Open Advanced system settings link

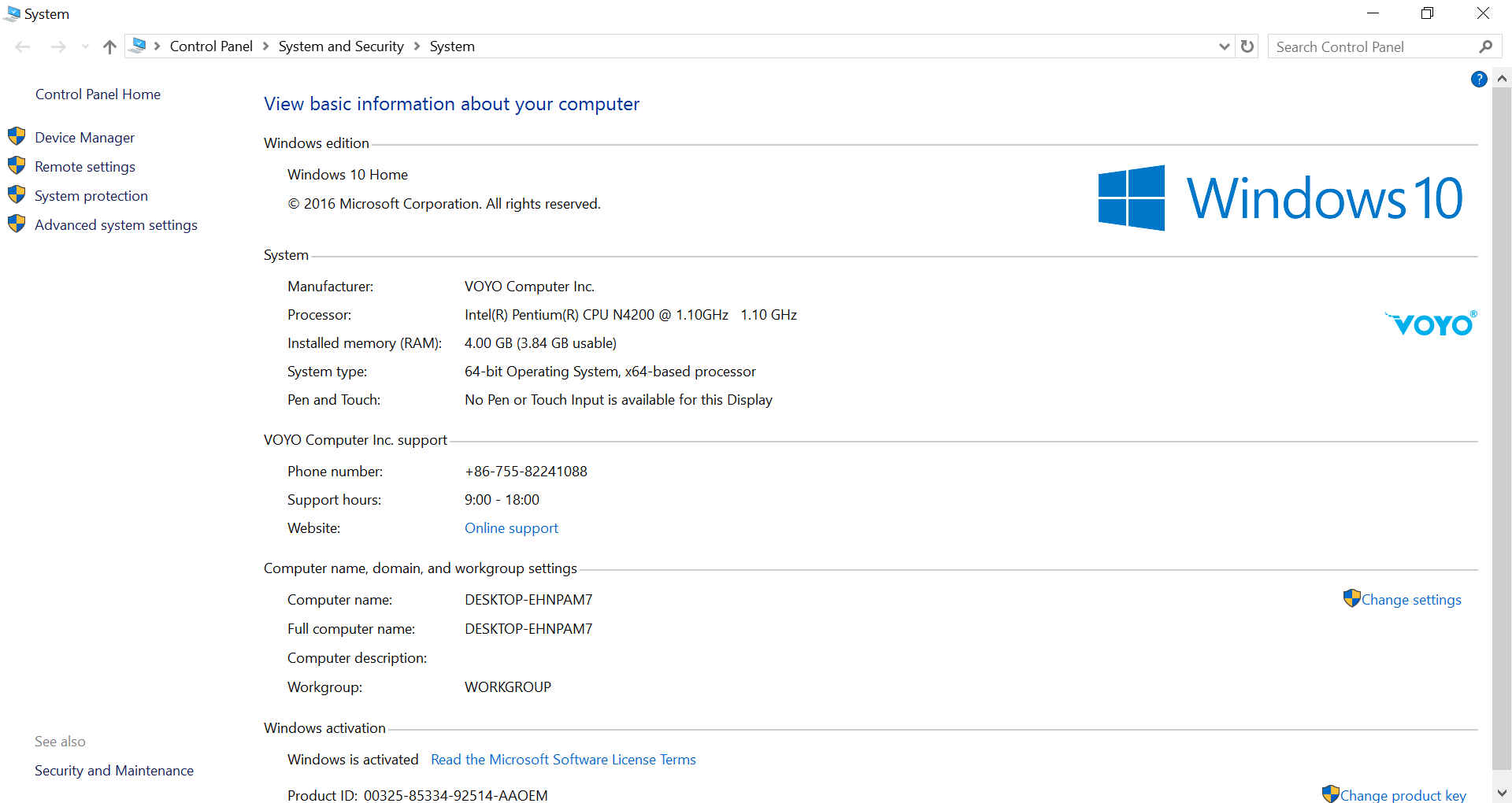[116, 225]
